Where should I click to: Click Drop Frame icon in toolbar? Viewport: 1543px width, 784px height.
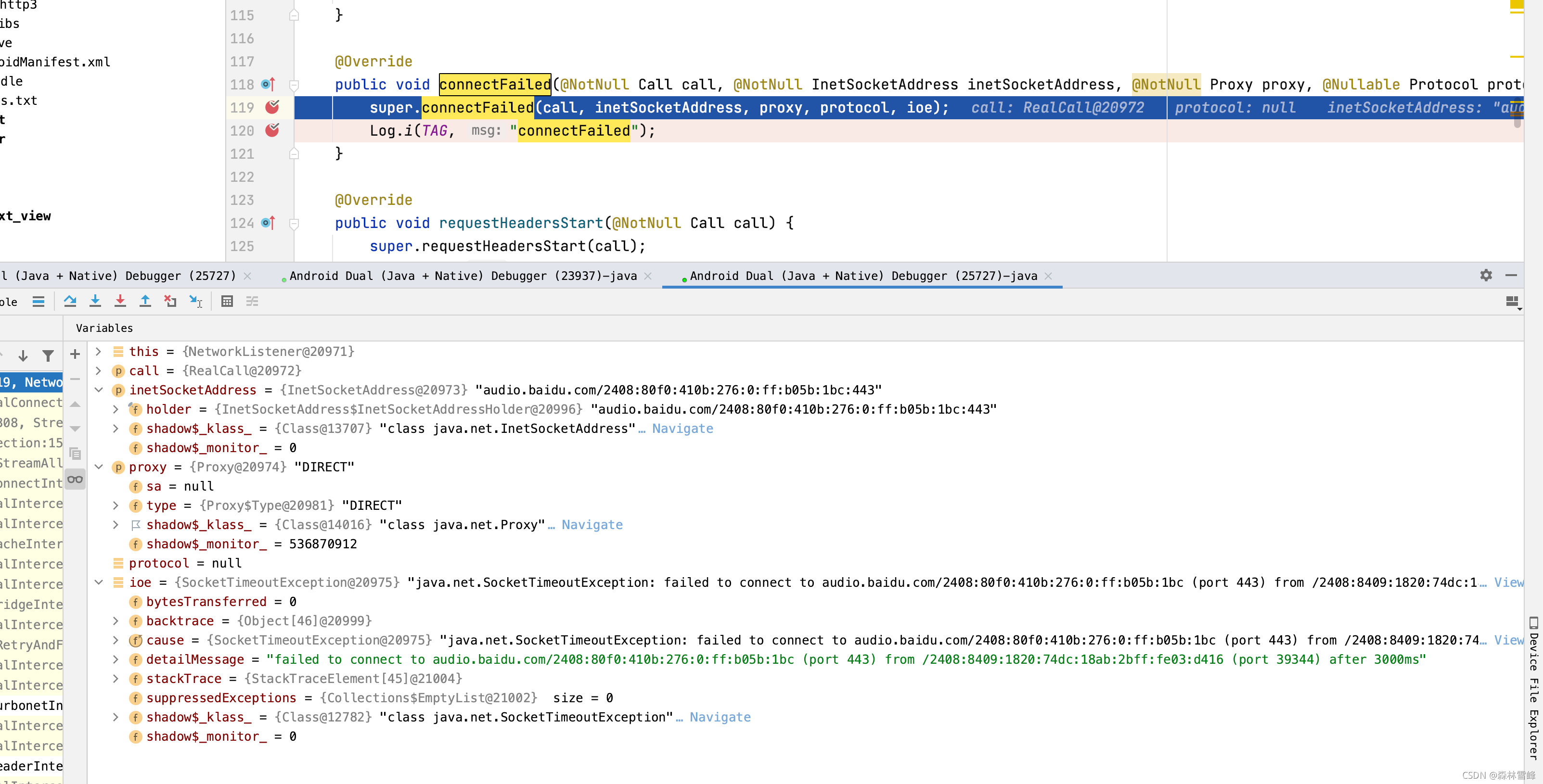tap(171, 301)
